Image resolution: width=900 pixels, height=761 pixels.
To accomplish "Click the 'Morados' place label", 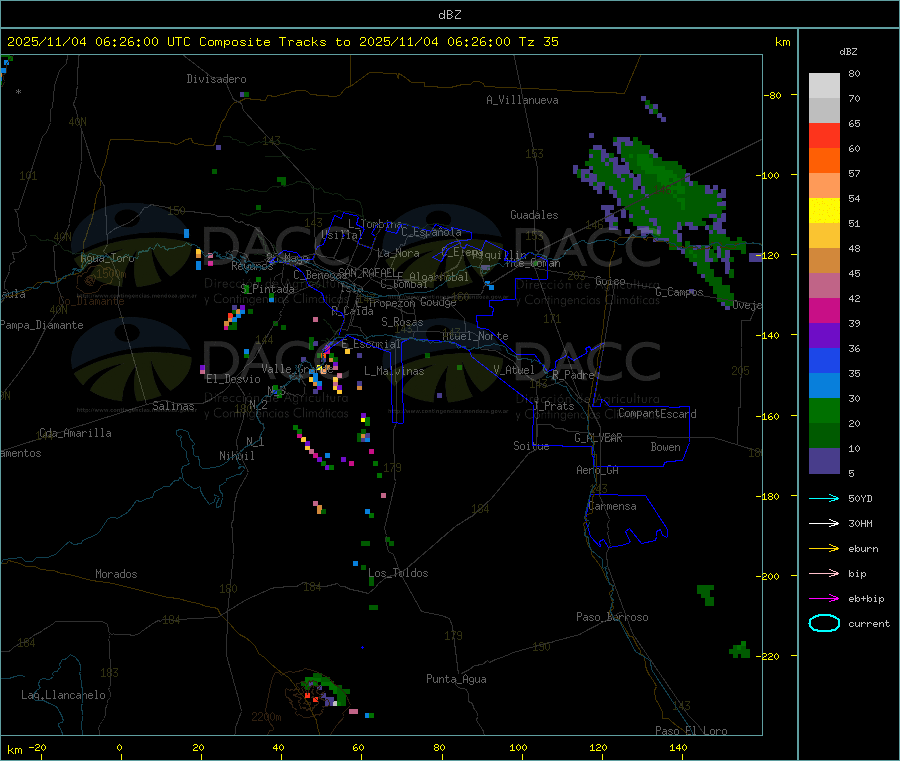I will coord(116,574).
